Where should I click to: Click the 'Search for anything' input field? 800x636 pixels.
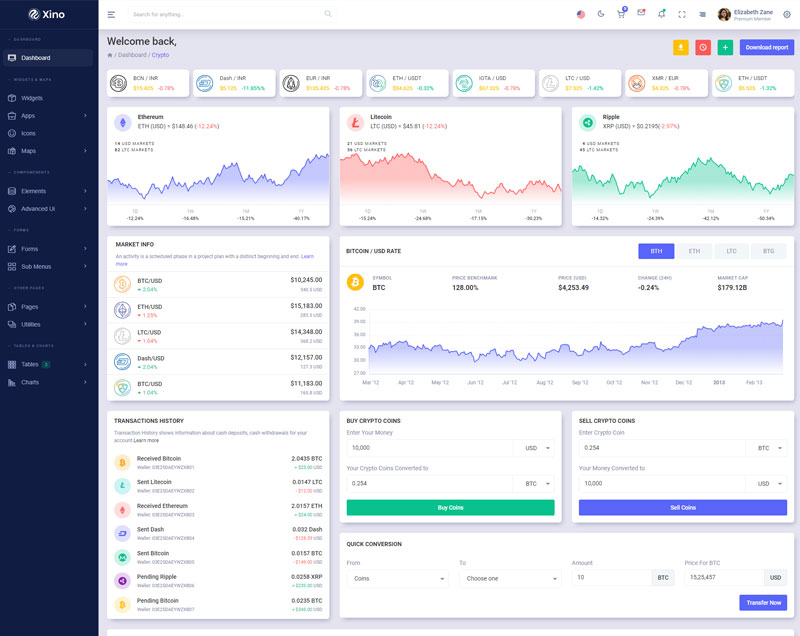225,15
